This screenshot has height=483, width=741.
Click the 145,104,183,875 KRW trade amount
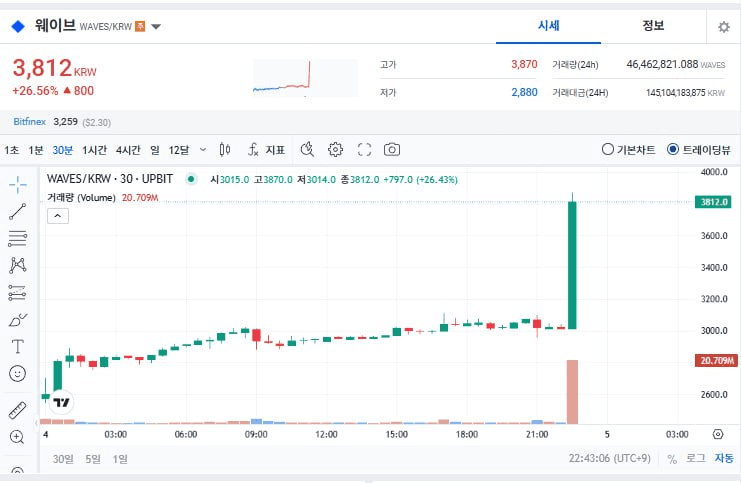coord(685,93)
